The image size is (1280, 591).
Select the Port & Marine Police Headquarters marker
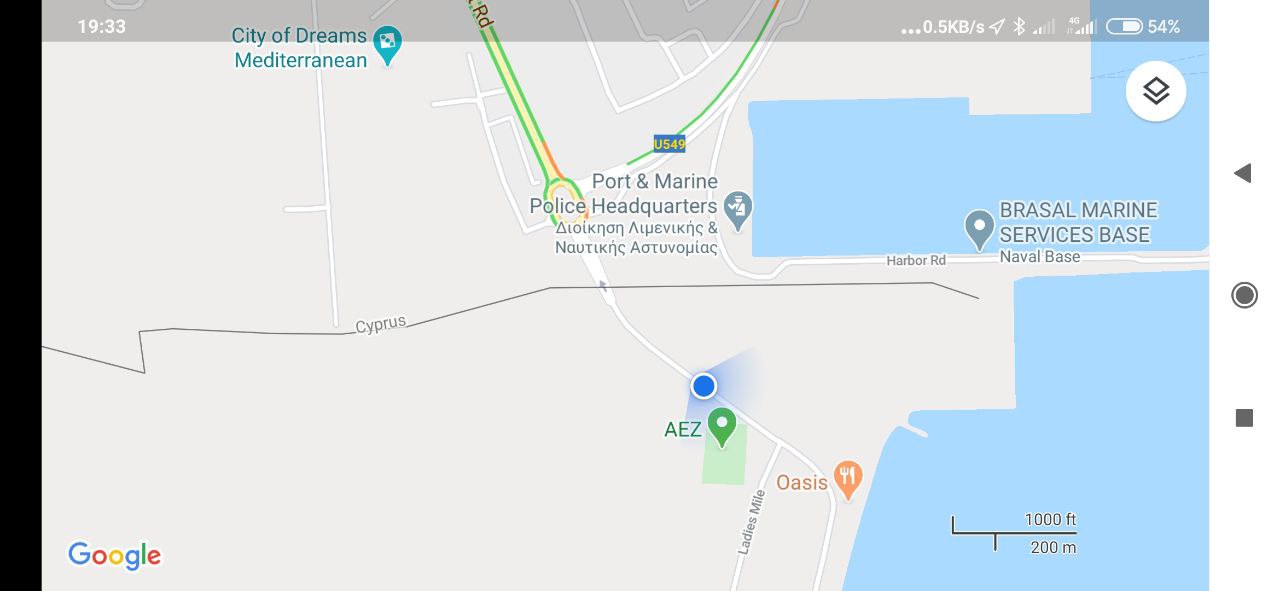[738, 211]
